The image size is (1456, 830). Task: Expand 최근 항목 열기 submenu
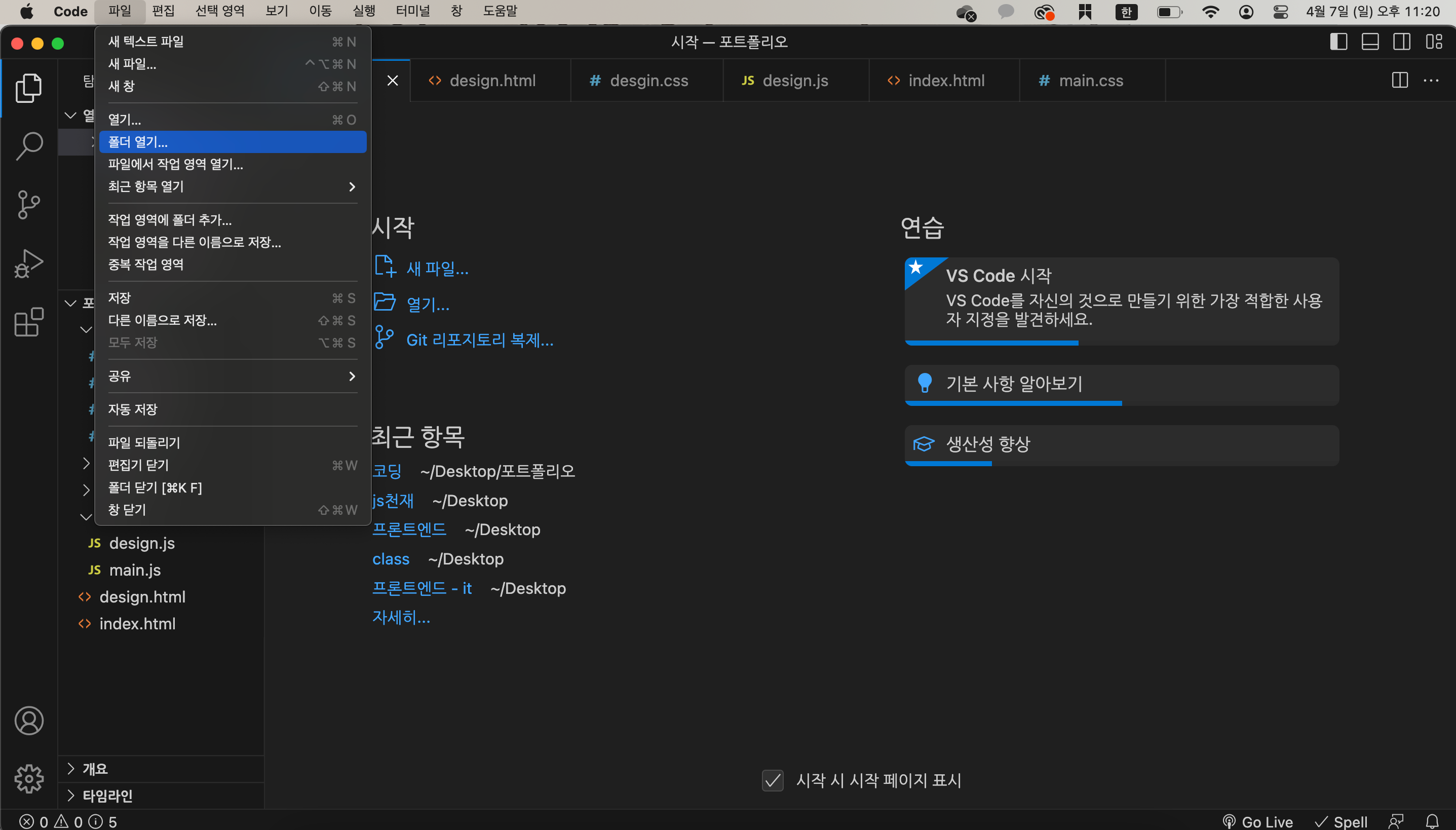point(233,186)
